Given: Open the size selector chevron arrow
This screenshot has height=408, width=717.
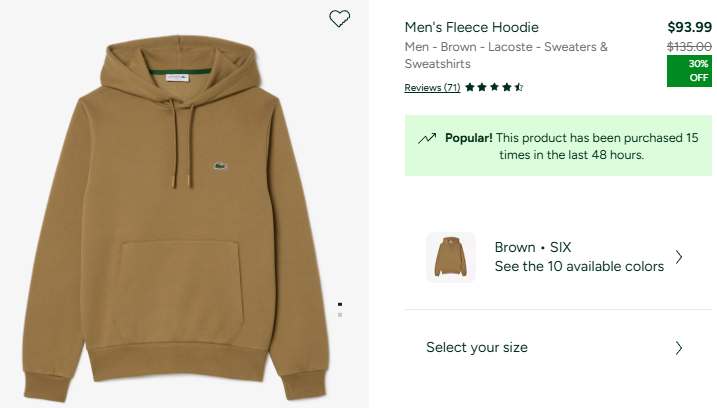Looking at the screenshot, I should (x=679, y=348).
